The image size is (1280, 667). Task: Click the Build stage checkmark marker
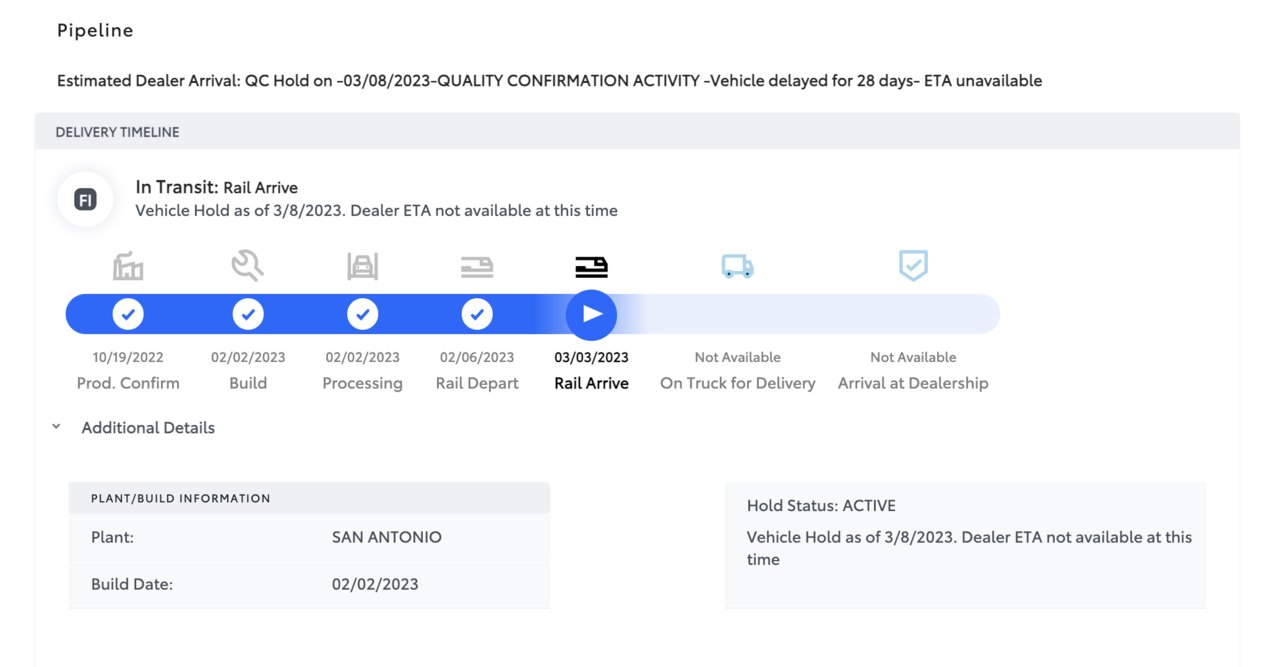pyautogui.click(x=248, y=314)
